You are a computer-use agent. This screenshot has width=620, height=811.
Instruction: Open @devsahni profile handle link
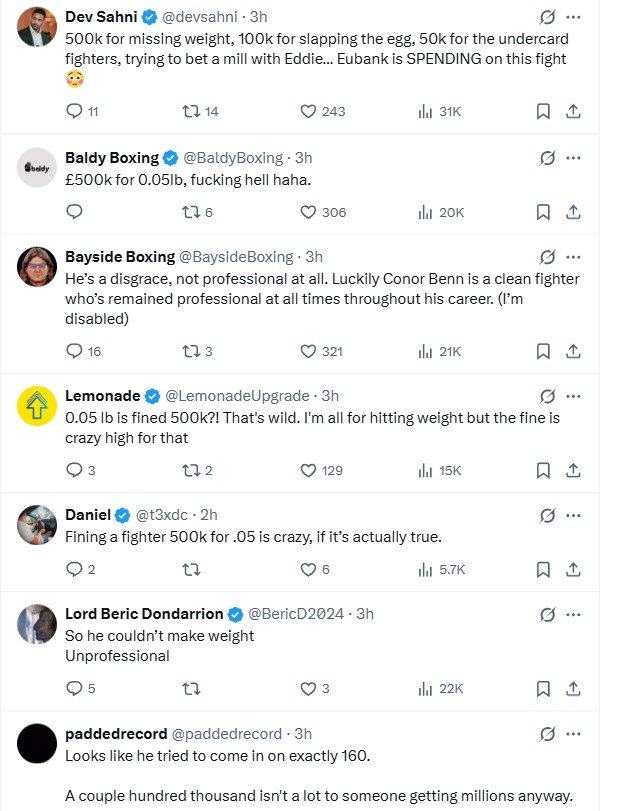[201, 17]
